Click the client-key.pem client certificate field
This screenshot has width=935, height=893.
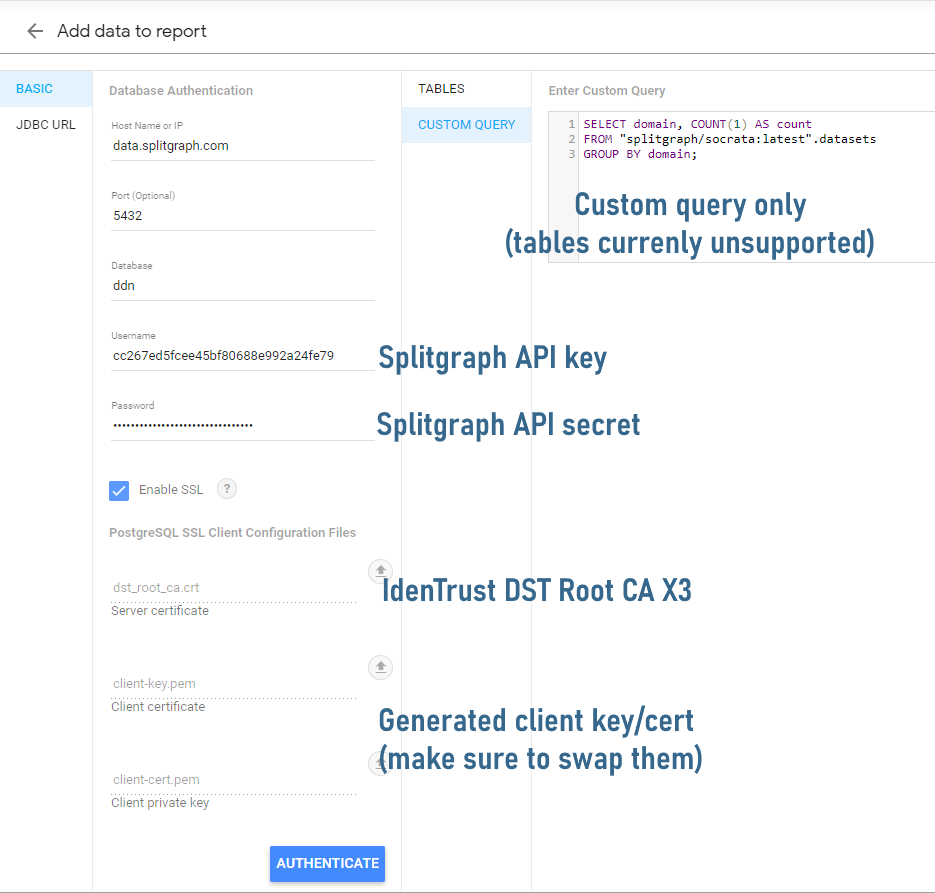pos(234,684)
